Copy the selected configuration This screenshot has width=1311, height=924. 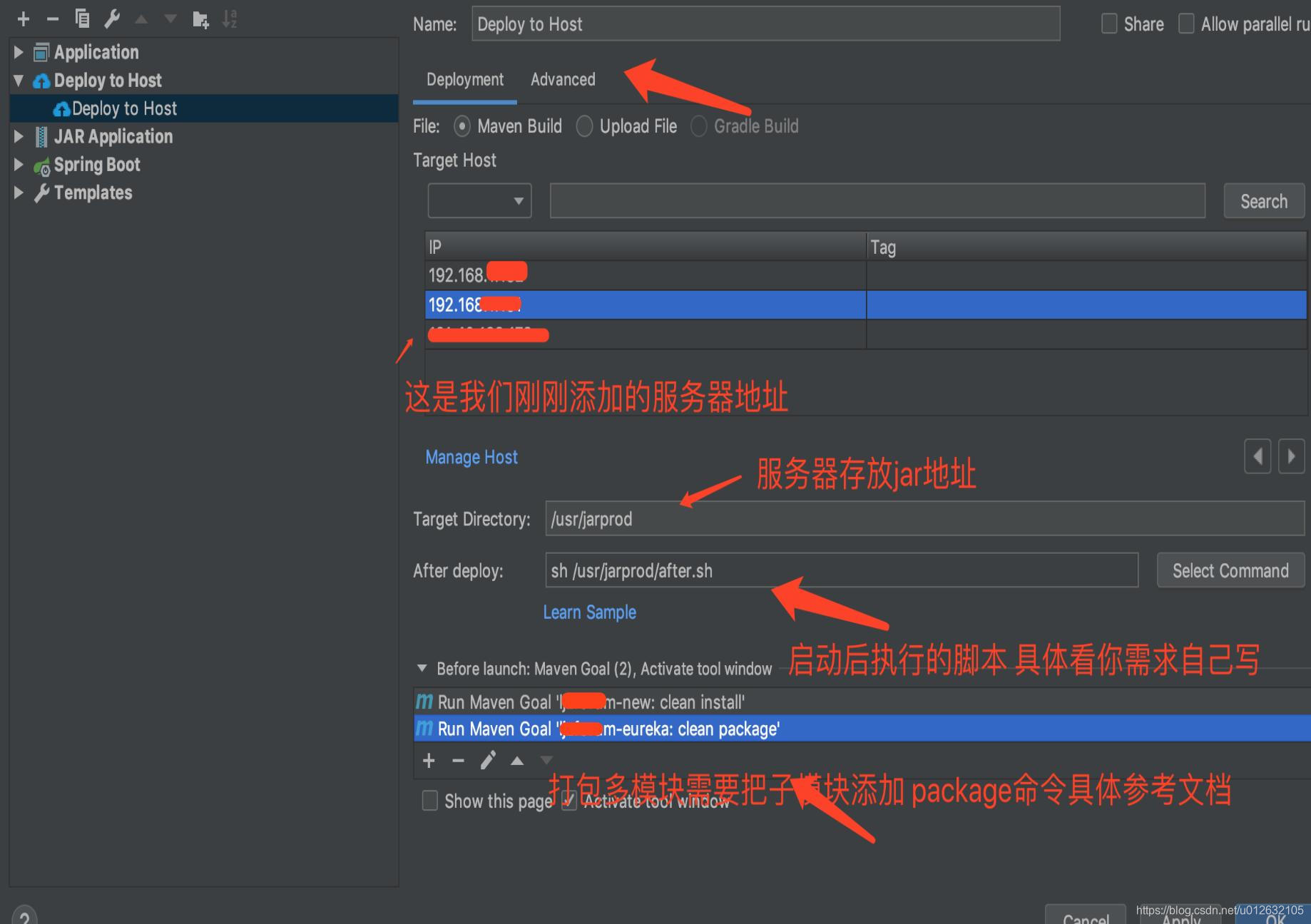tap(83, 19)
